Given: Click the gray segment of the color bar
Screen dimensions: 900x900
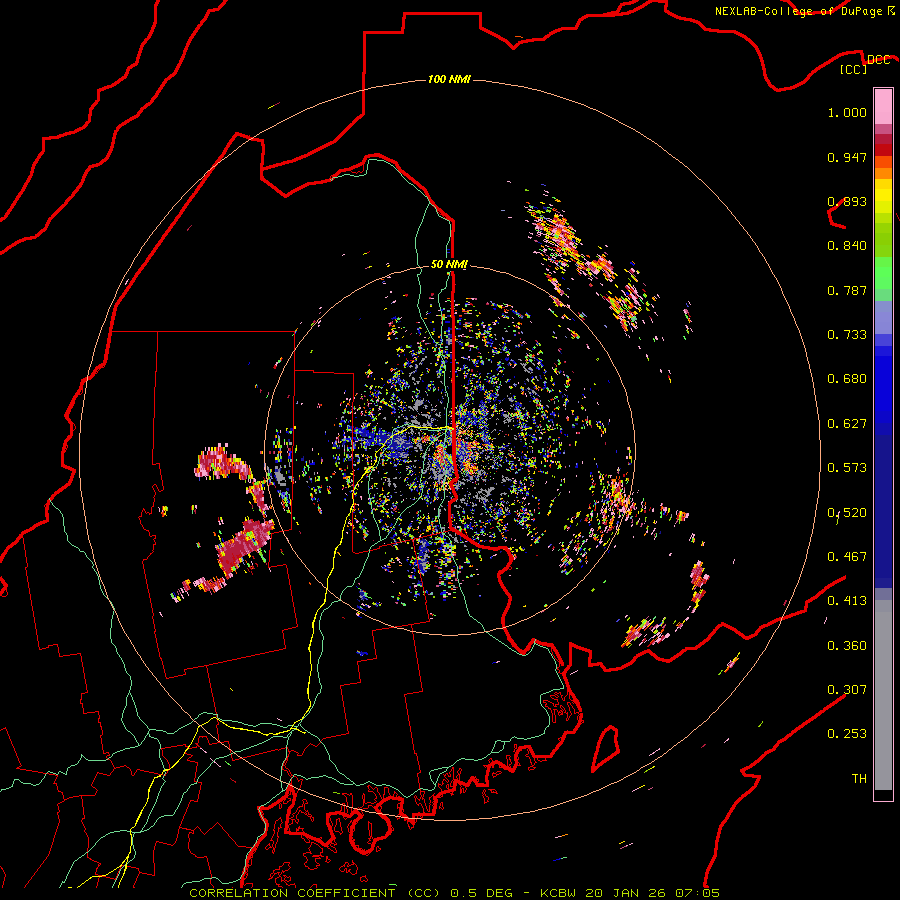Looking at the screenshot, I should pyautogui.click(x=883, y=695).
